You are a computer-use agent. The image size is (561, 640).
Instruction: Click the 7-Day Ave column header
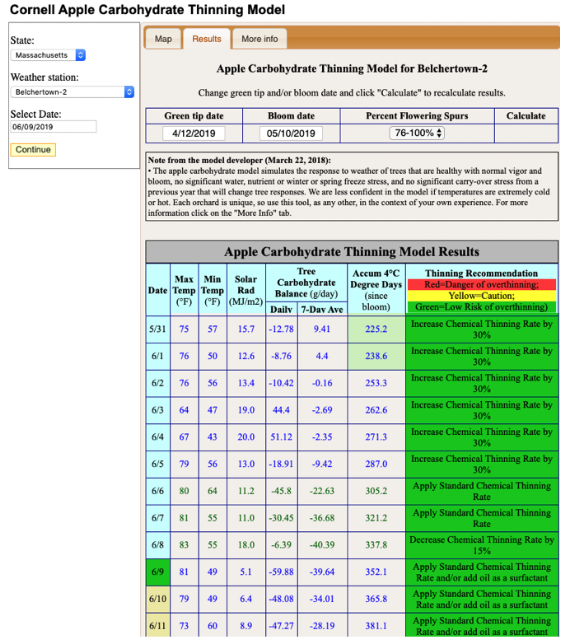322,309
